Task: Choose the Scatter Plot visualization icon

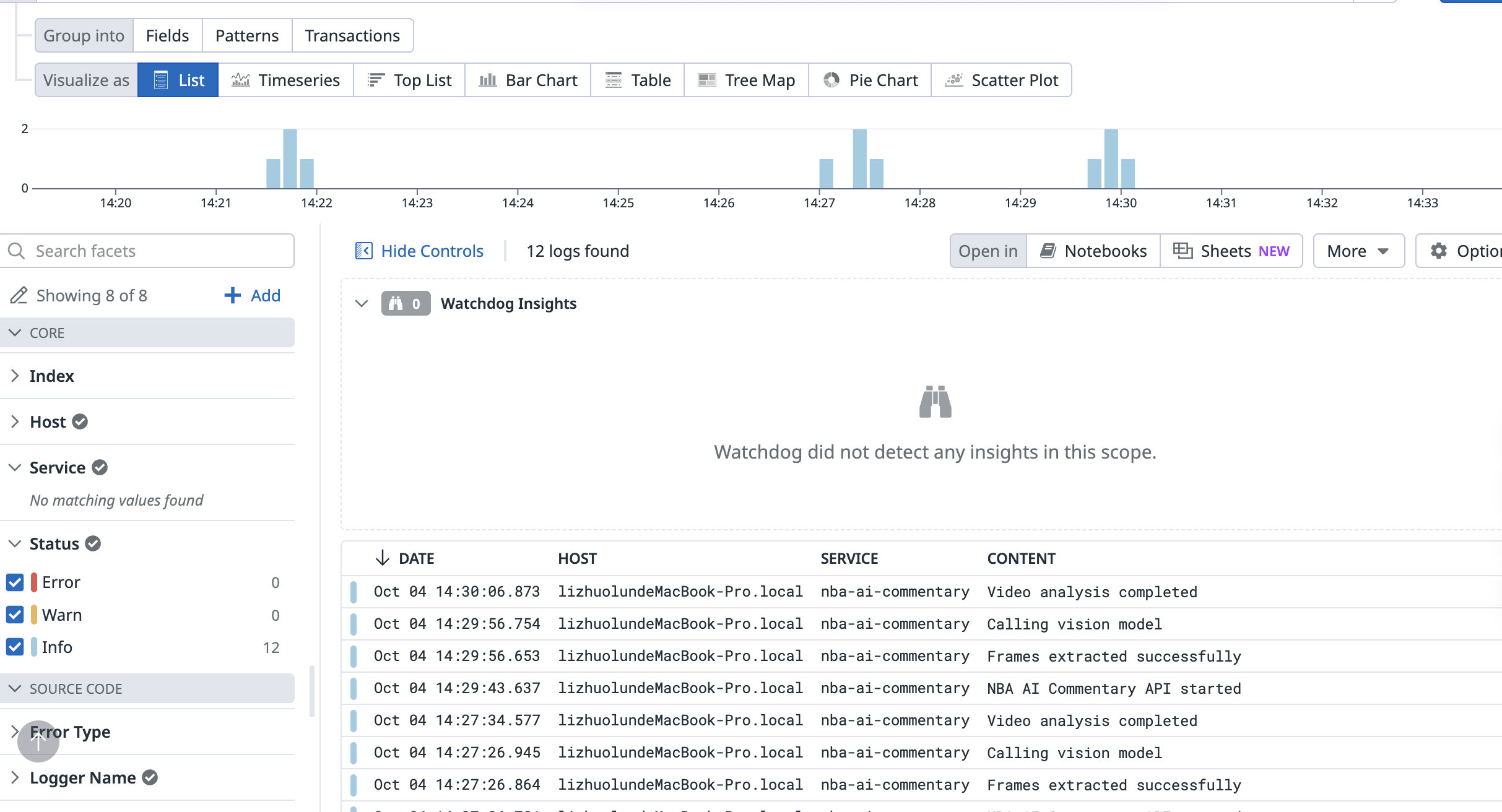Action: (954, 80)
